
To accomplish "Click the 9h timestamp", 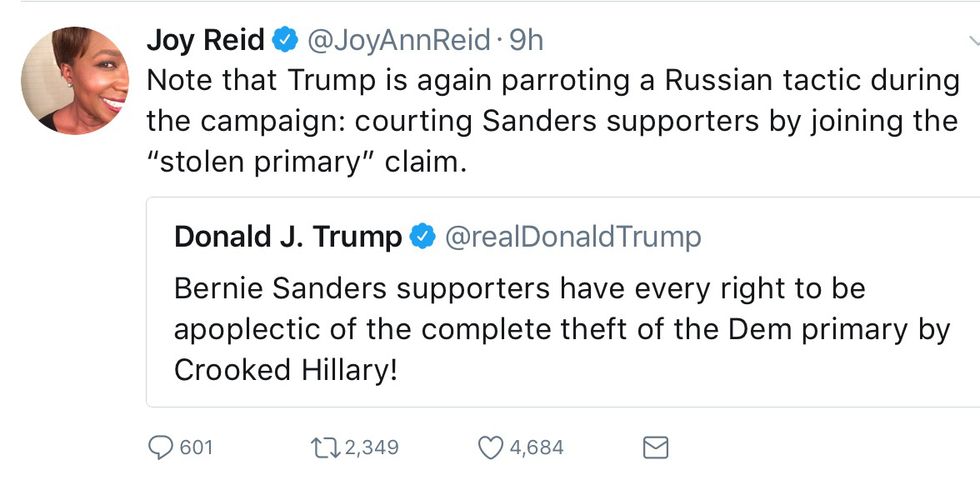I will click(525, 41).
